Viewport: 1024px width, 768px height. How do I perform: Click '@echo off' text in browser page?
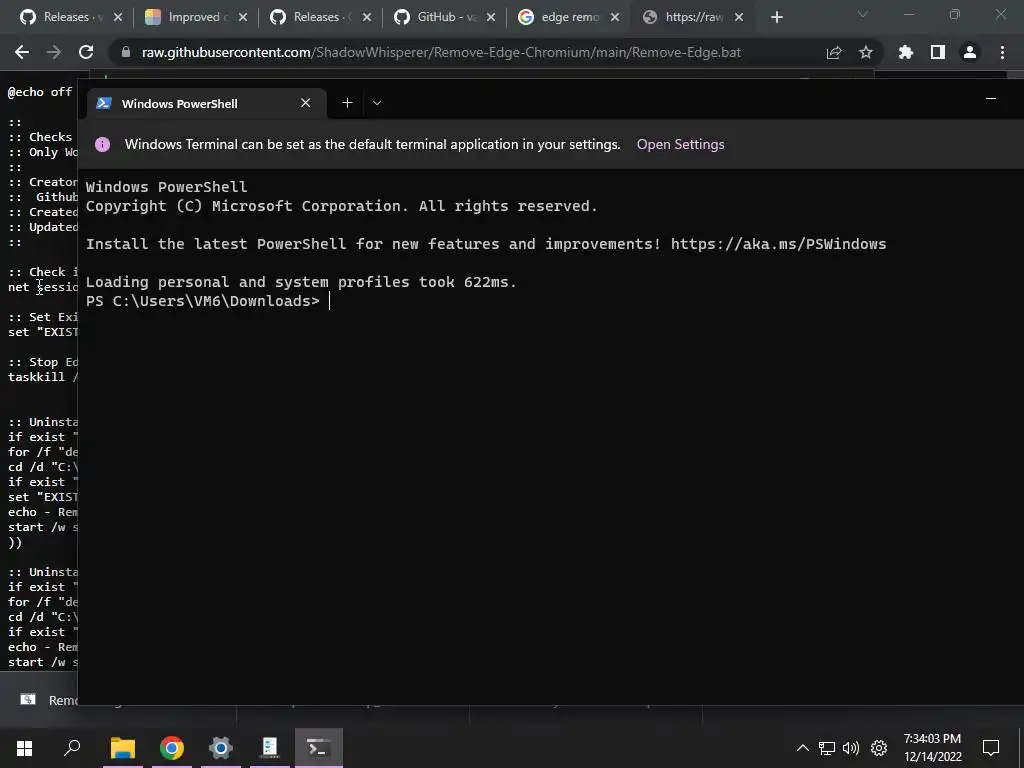(40, 91)
